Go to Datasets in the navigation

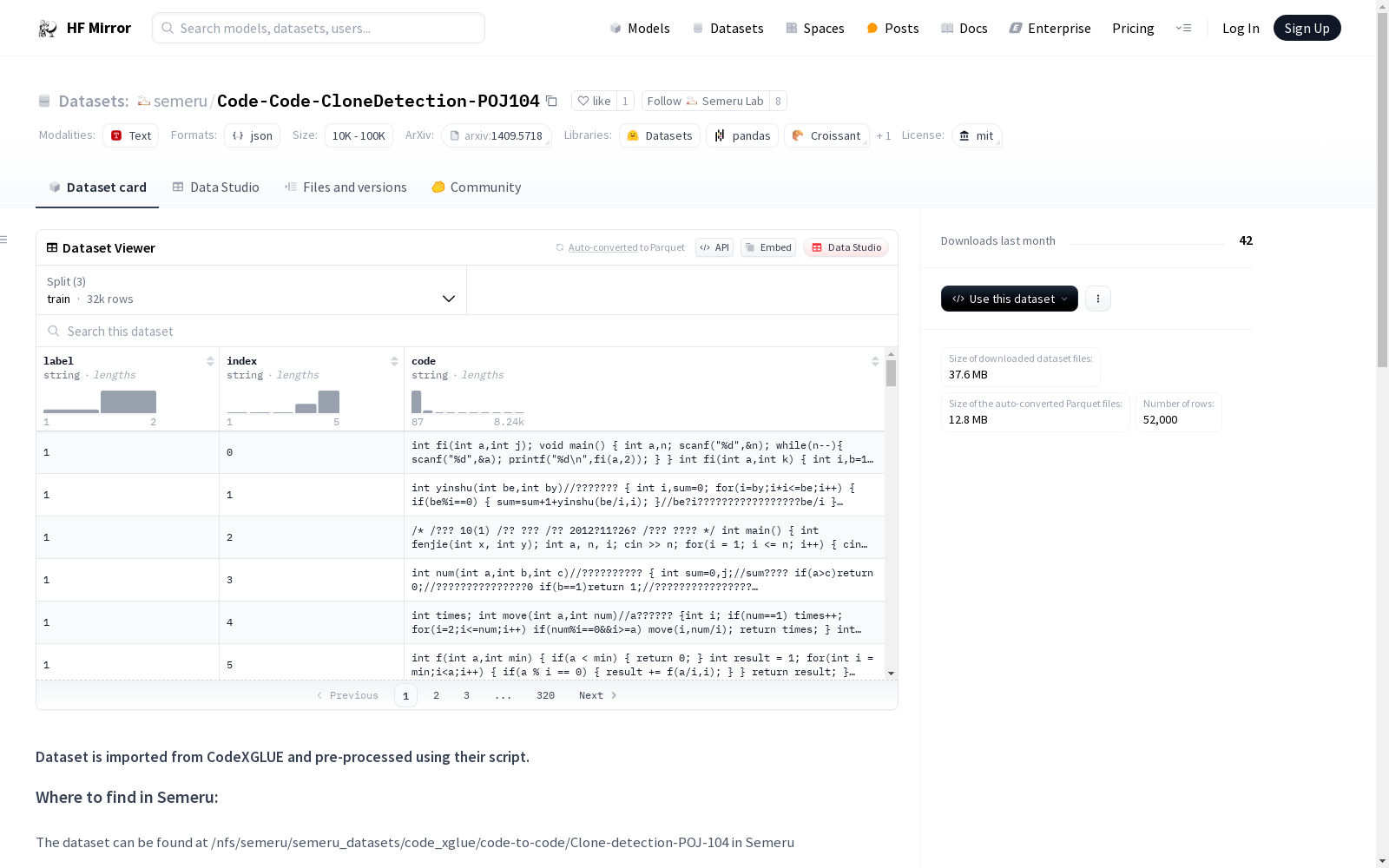tap(727, 28)
